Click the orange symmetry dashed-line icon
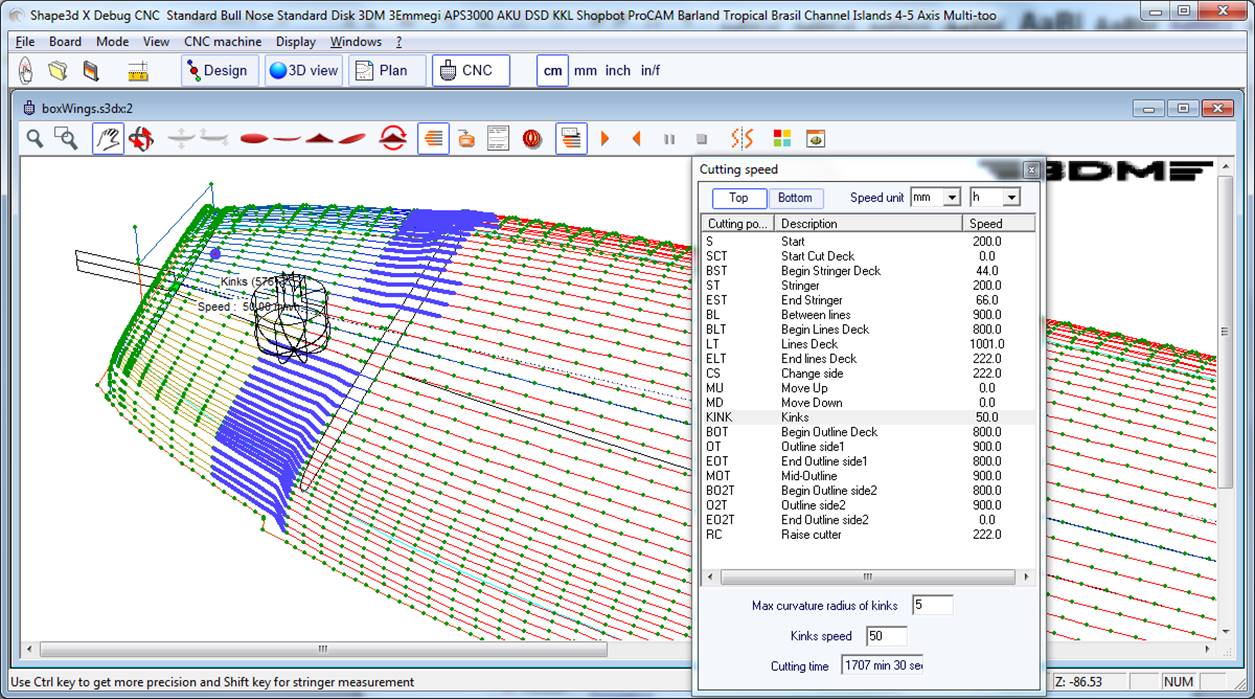Viewport: 1255px width, 699px height. [x=742, y=139]
